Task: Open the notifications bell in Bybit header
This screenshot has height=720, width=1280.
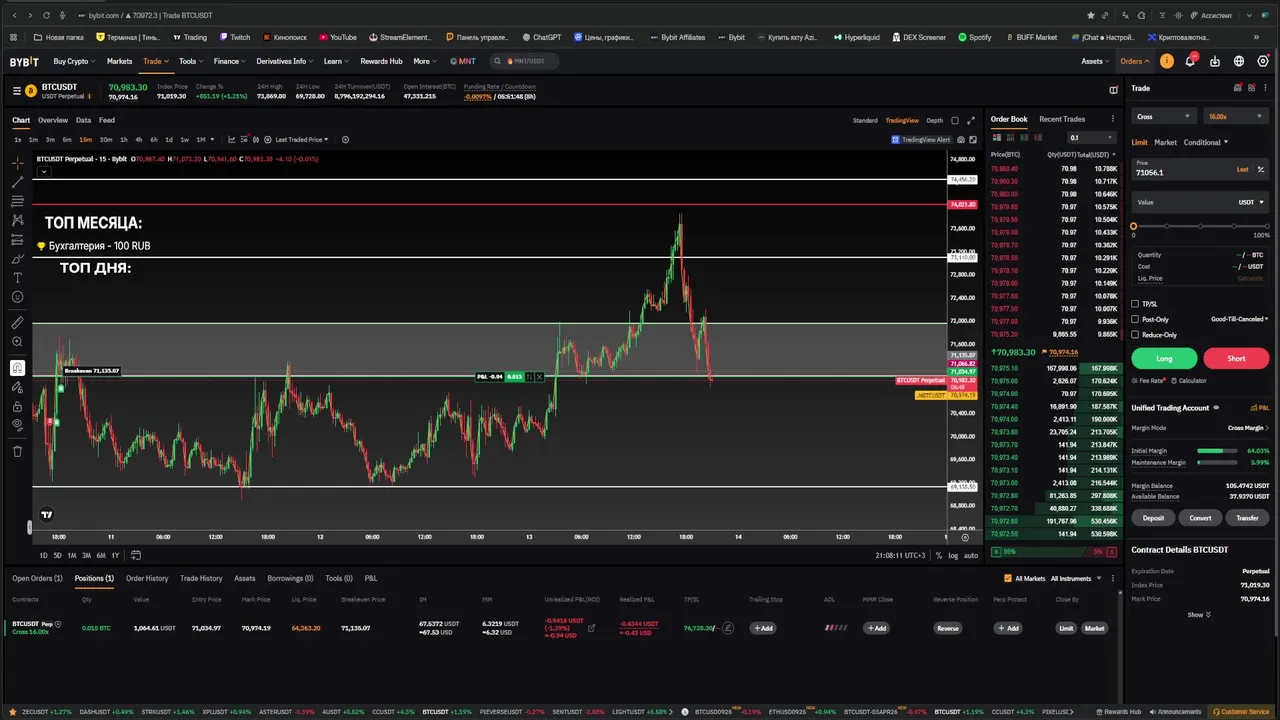Action: click(x=1190, y=61)
